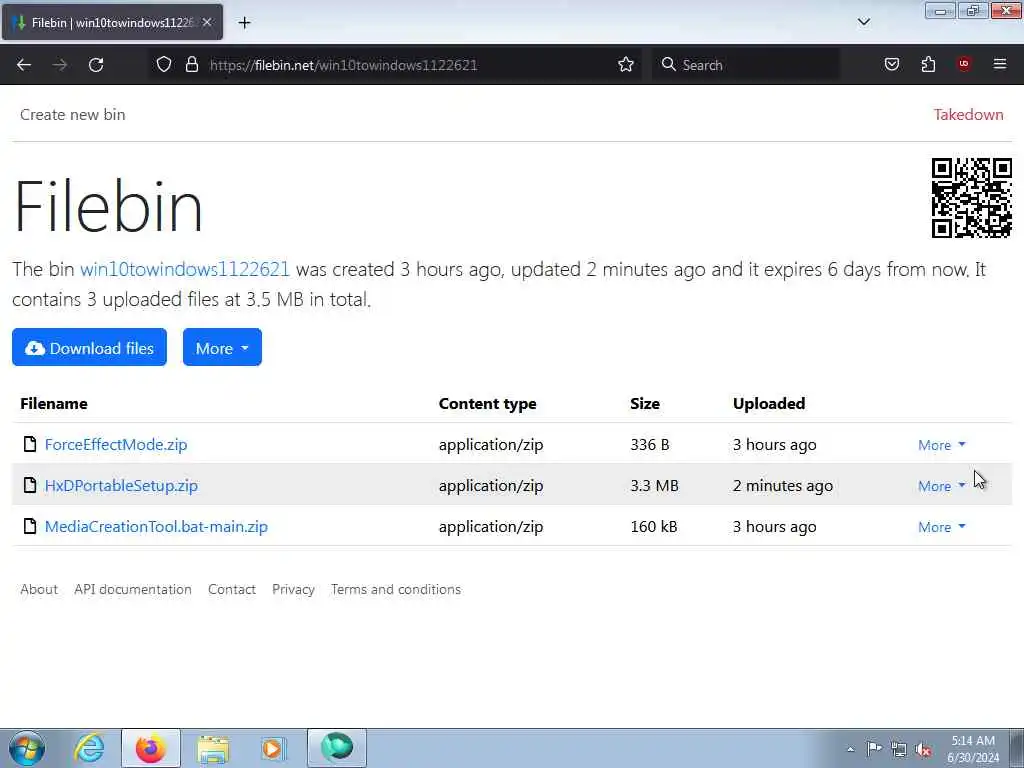The image size is (1024, 768).
Task: List all tabs with the chevron button
Action: pyautogui.click(x=863, y=22)
